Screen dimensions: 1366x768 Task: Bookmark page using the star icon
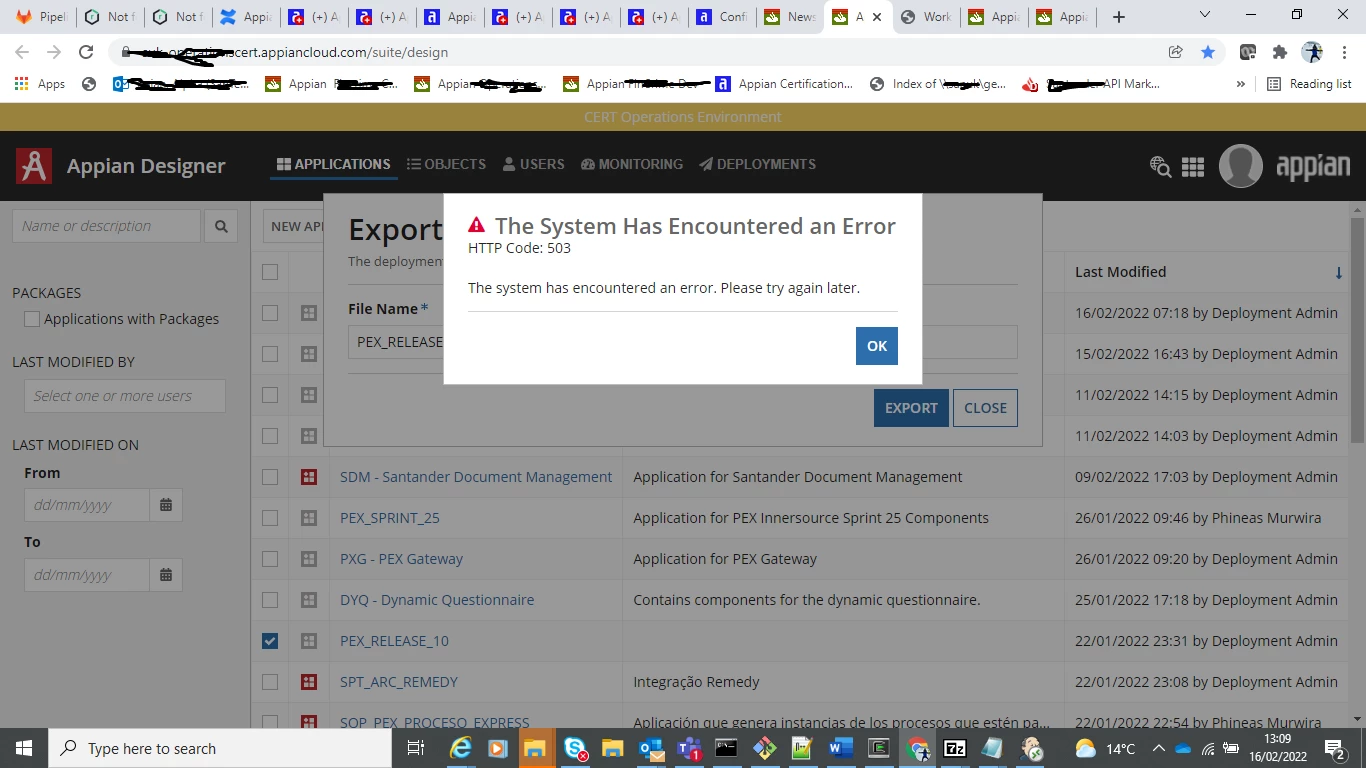point(1208,52)
